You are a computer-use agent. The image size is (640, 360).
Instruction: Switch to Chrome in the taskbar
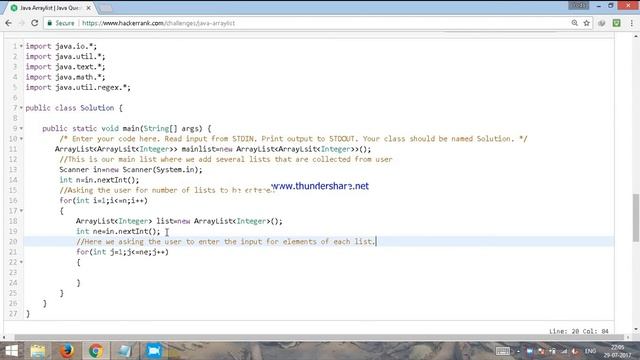click(96, 351)
